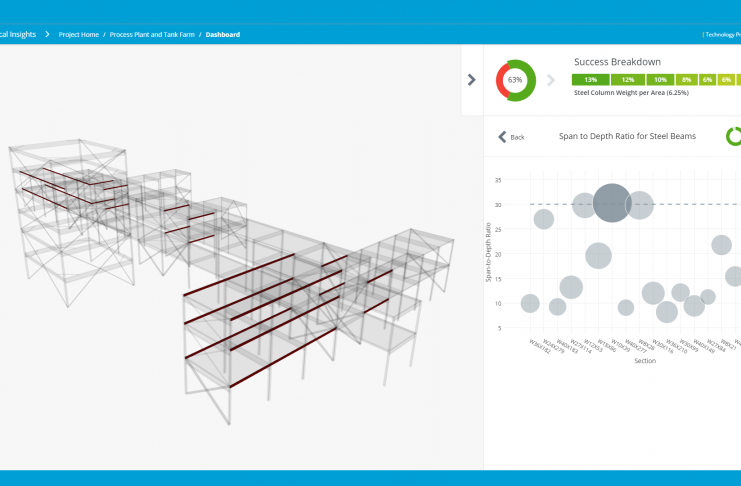Click the Success Breakdown heading

(615, 62)
